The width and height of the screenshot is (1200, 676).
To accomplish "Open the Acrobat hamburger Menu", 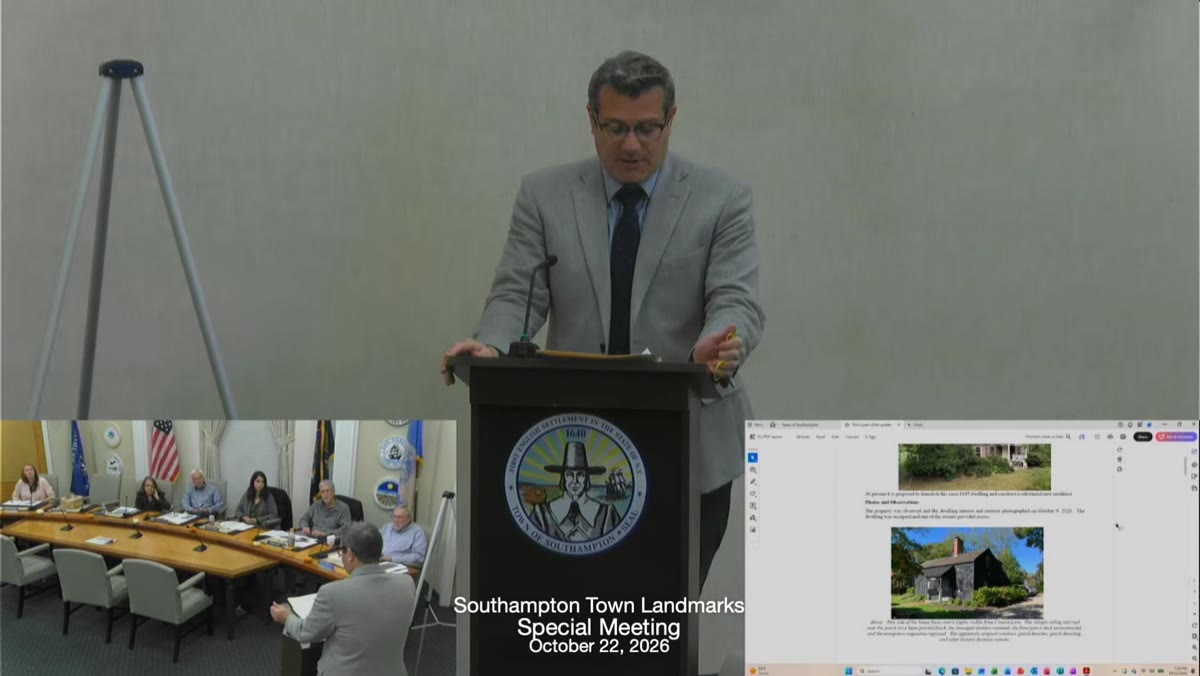I will click(756, 425).
